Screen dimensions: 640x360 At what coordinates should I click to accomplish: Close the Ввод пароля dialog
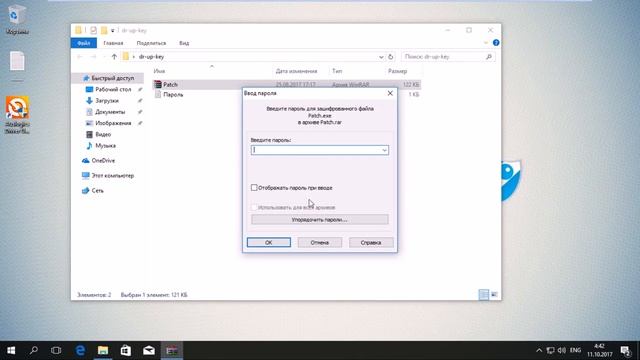tap(390, 93)
